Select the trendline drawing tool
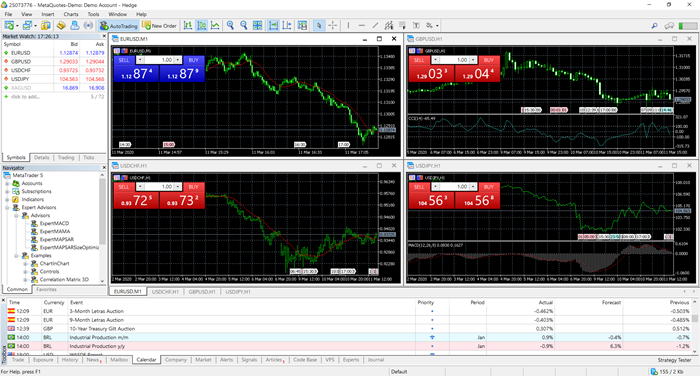 375,25
